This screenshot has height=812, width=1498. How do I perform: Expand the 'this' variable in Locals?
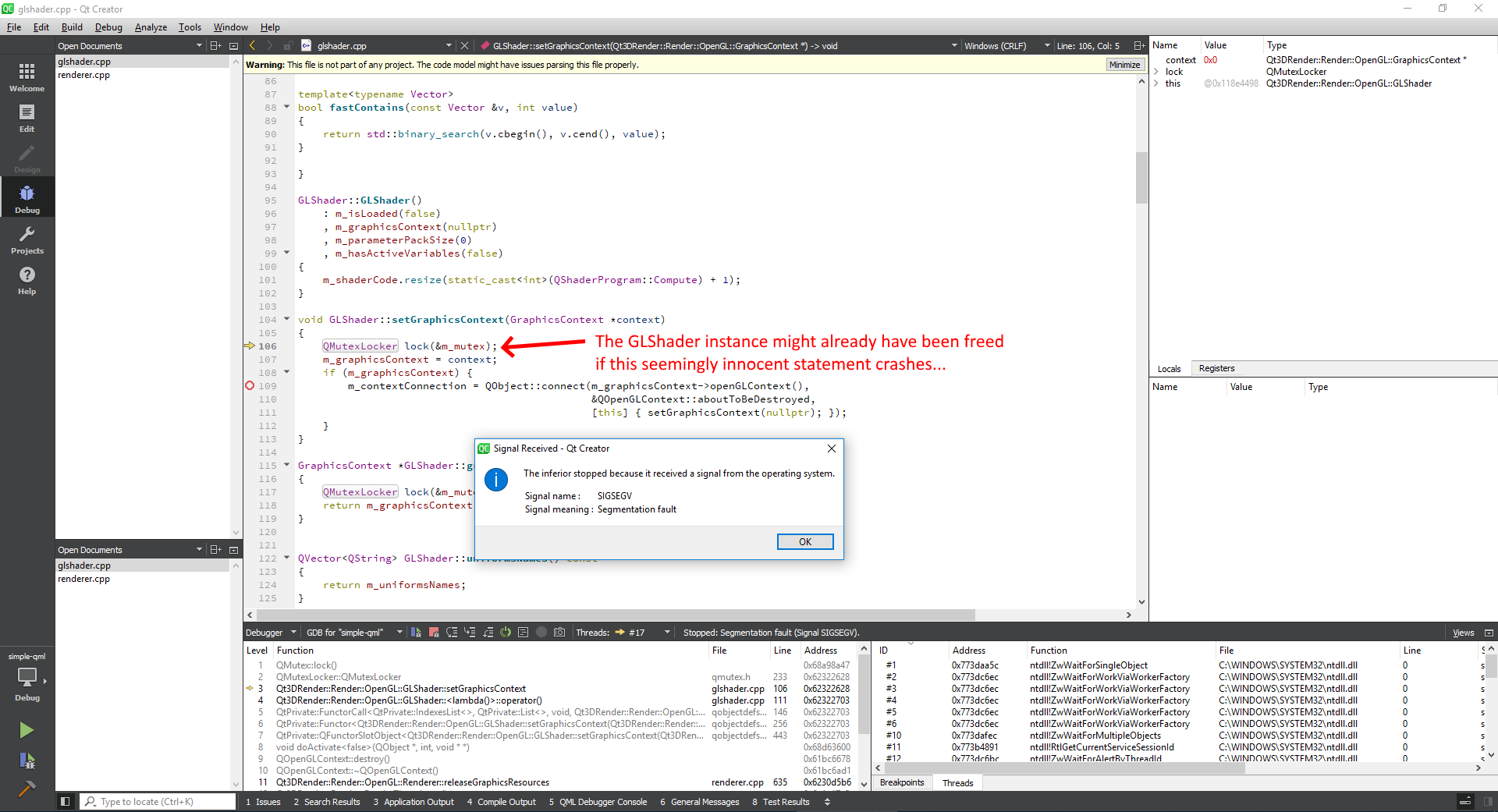(x=1156, y=83)
